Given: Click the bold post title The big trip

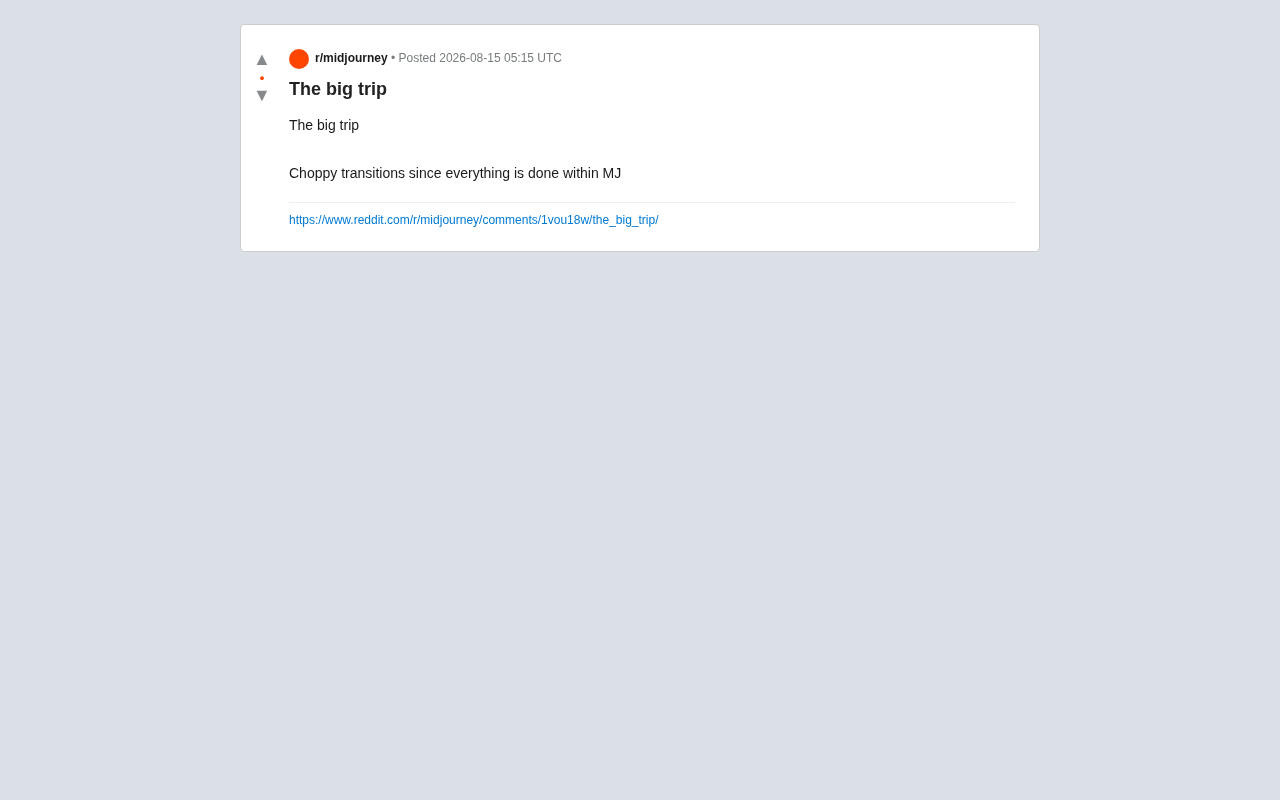Looking at the screenshot, I should pyautogui.click(x=338, y=89).
